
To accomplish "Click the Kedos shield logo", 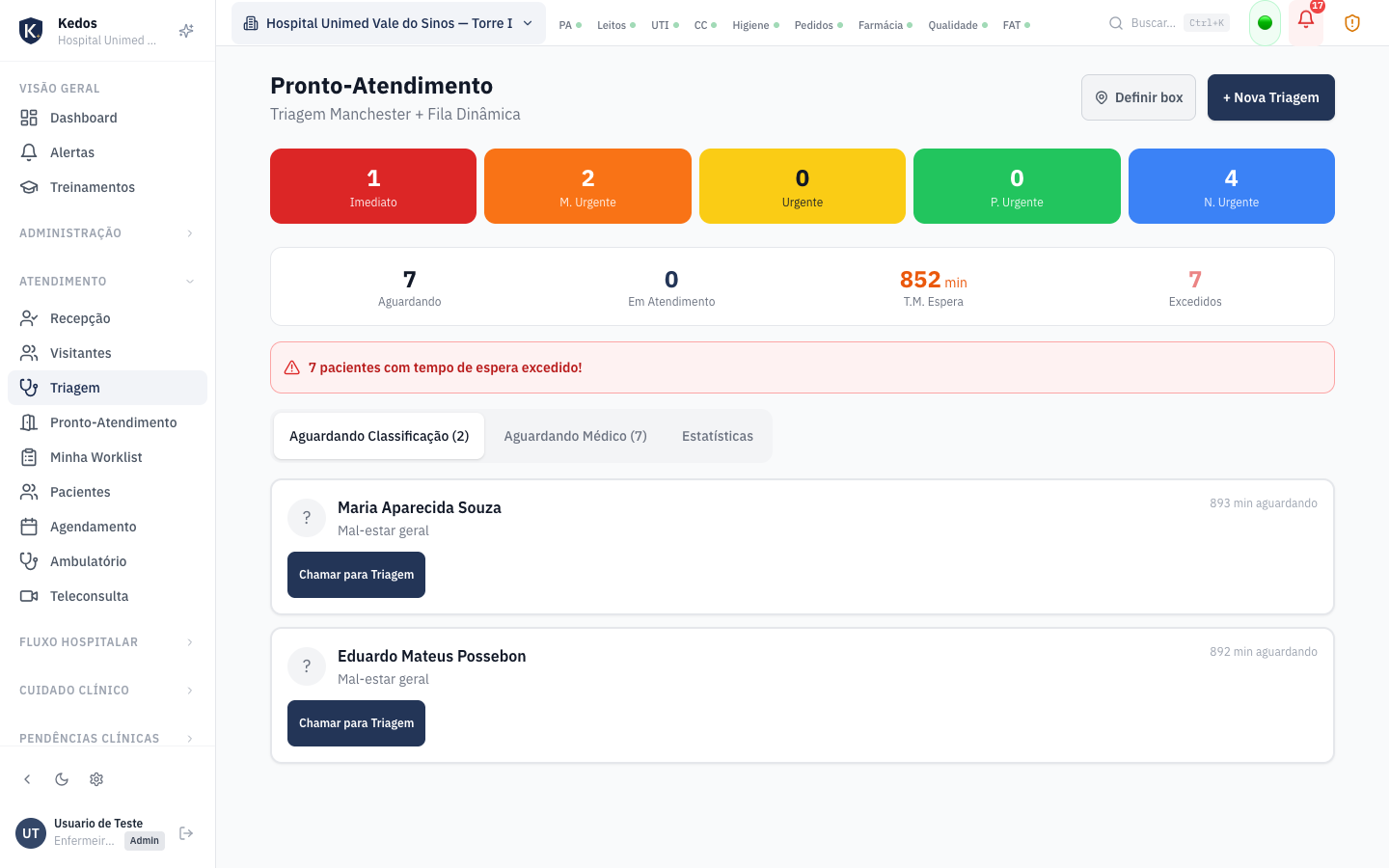I will [x=31, y=31].
